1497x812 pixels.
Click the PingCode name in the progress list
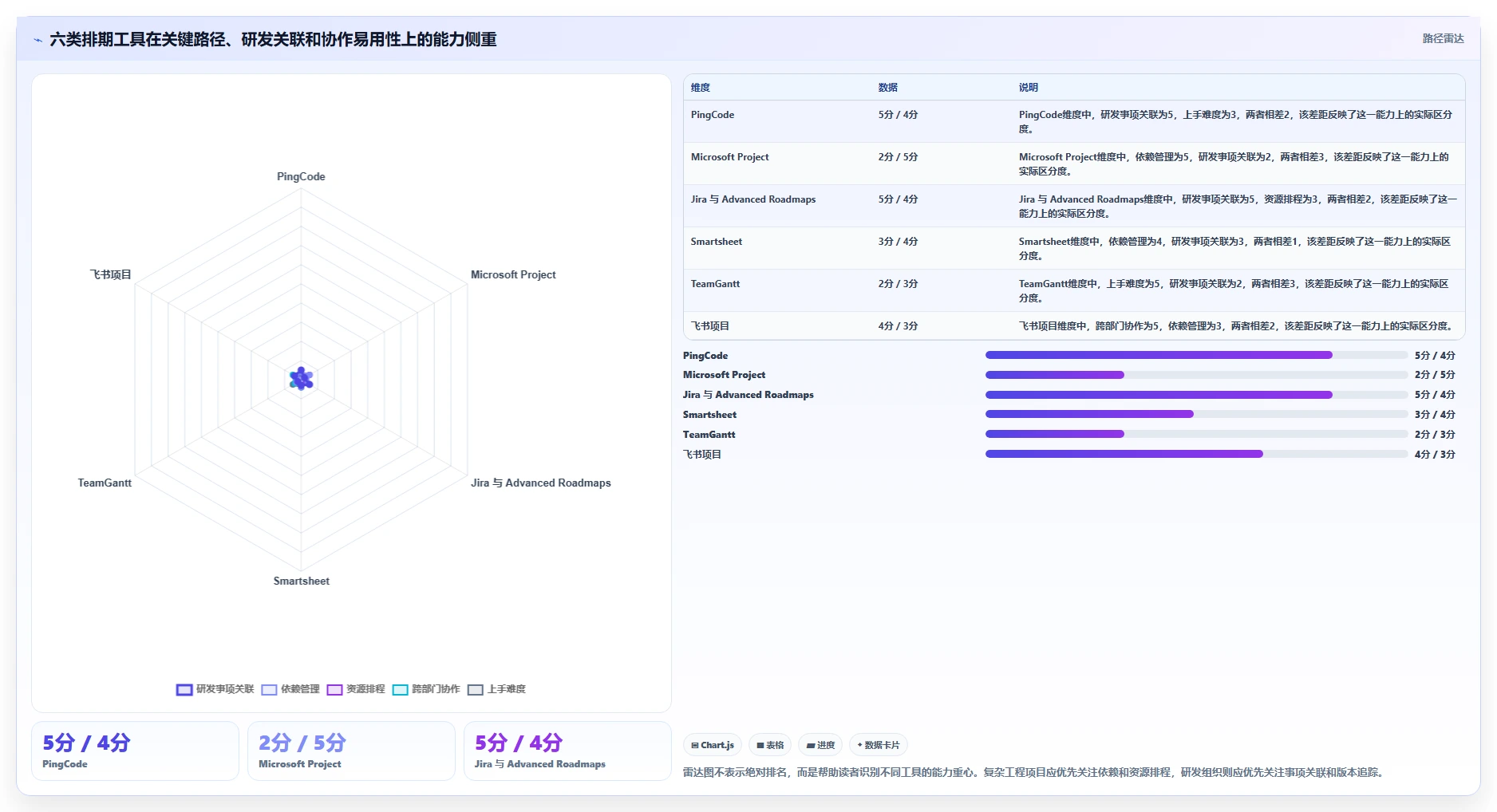click(x=705, y=356)
